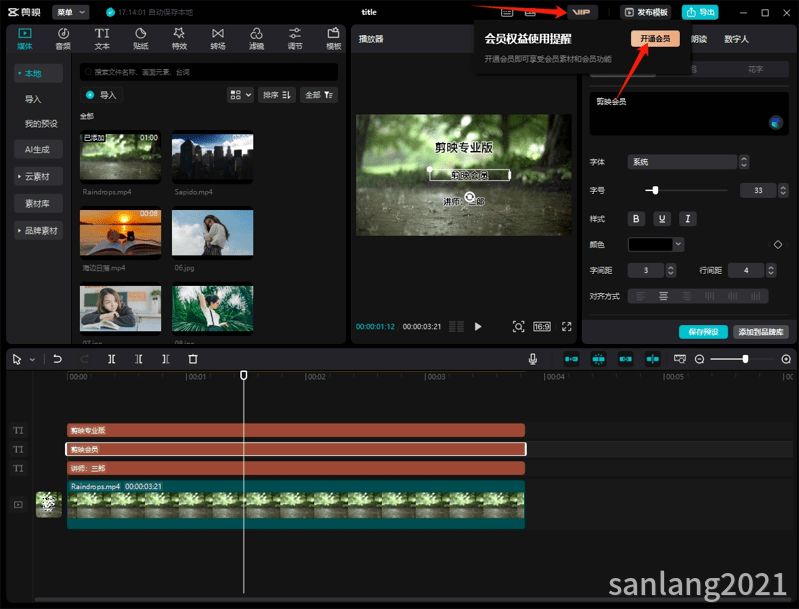
Task: Toggle italic style I
Action: (x=688, y=219)
